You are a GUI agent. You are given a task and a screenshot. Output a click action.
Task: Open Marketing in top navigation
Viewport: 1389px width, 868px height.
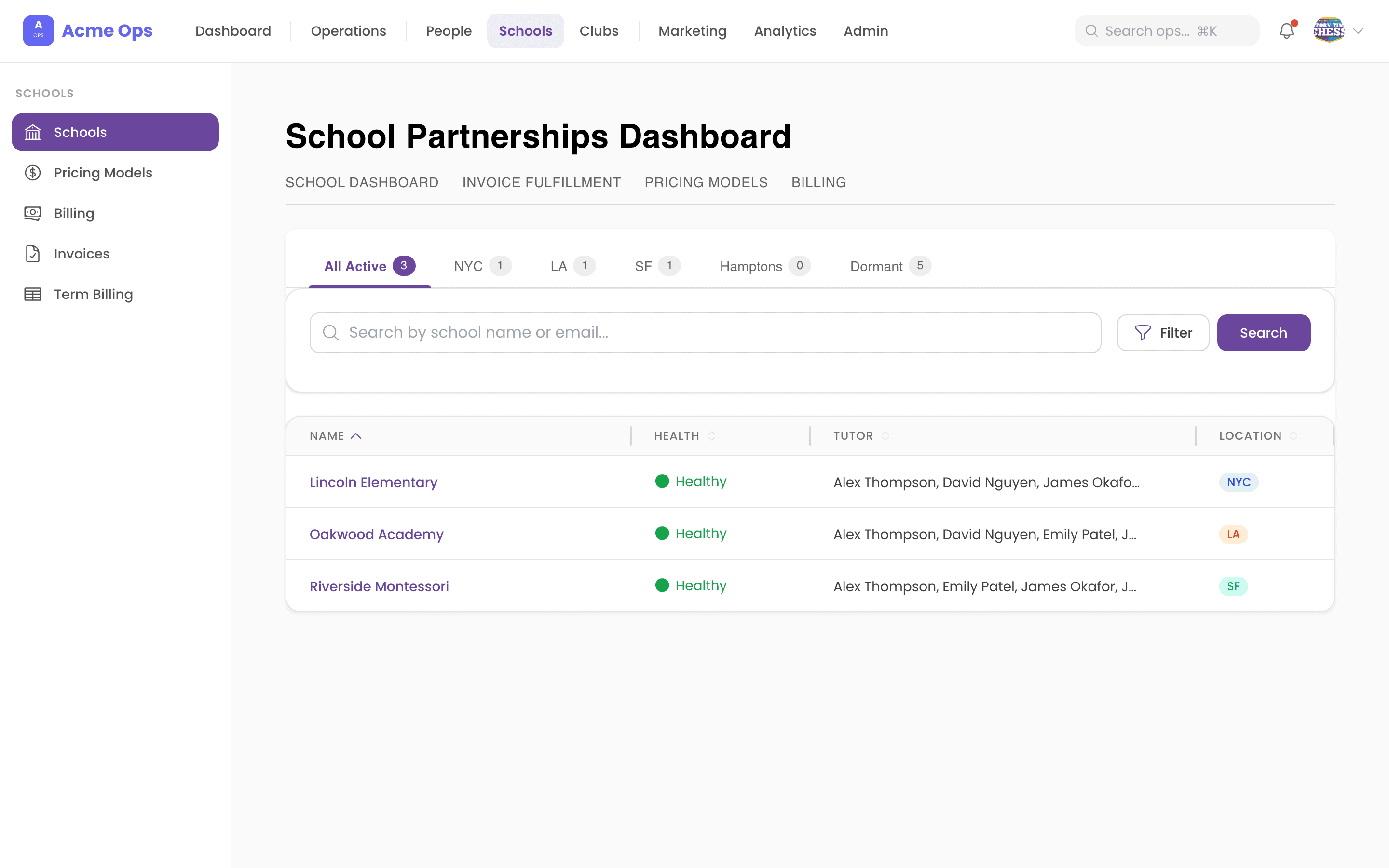tap(692, 31)
